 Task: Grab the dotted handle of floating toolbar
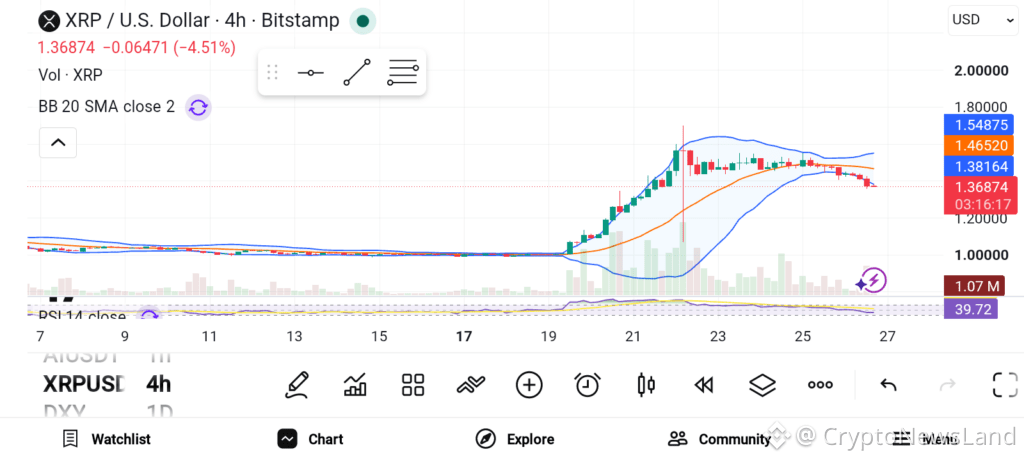(273, 72)
